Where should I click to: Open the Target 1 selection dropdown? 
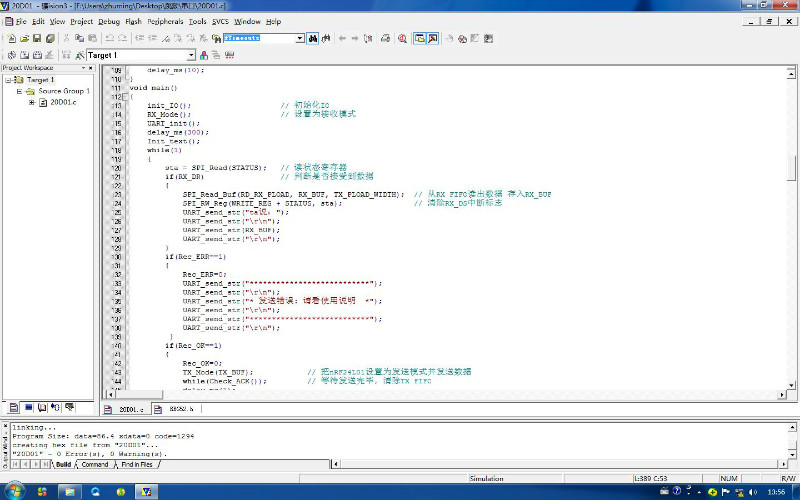coord(191,55)
